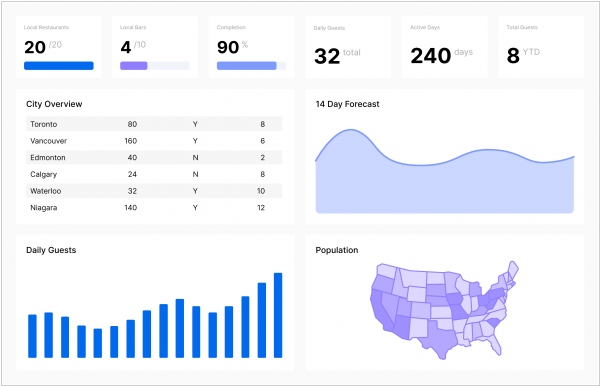Click the Completion 90% progress bar

pos(251,66)
